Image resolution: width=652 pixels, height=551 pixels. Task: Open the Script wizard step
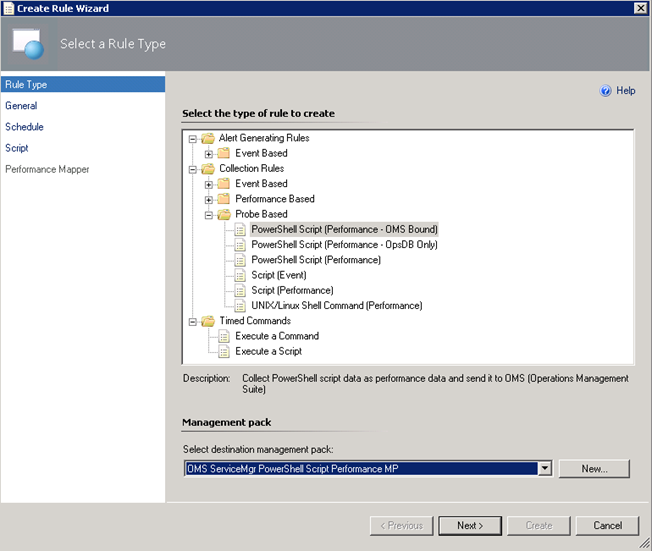(17, 148)
